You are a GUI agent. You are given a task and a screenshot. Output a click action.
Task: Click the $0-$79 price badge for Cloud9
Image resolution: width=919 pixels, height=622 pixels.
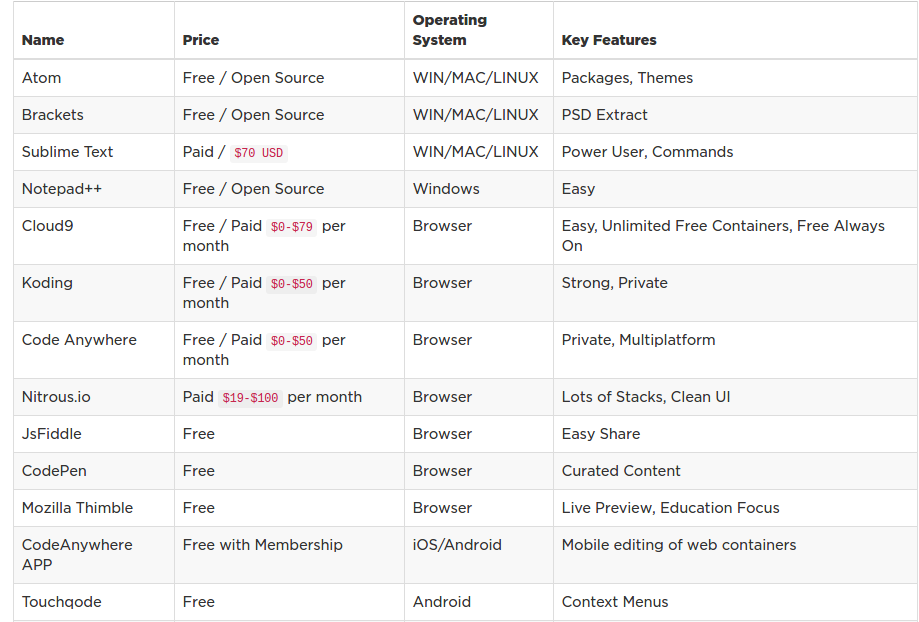[291, 227]
